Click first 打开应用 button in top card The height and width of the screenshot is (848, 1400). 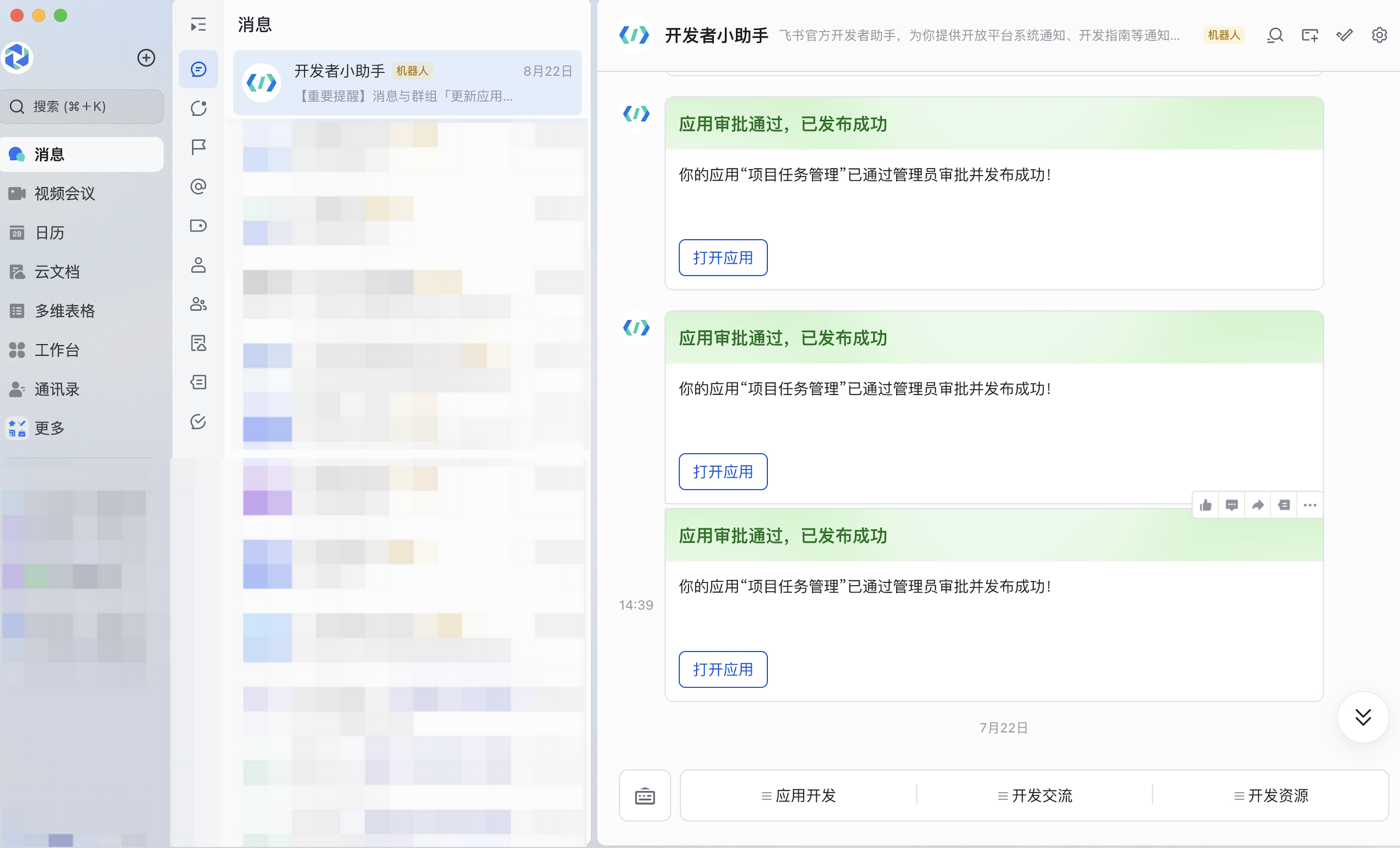click(723, 258)
